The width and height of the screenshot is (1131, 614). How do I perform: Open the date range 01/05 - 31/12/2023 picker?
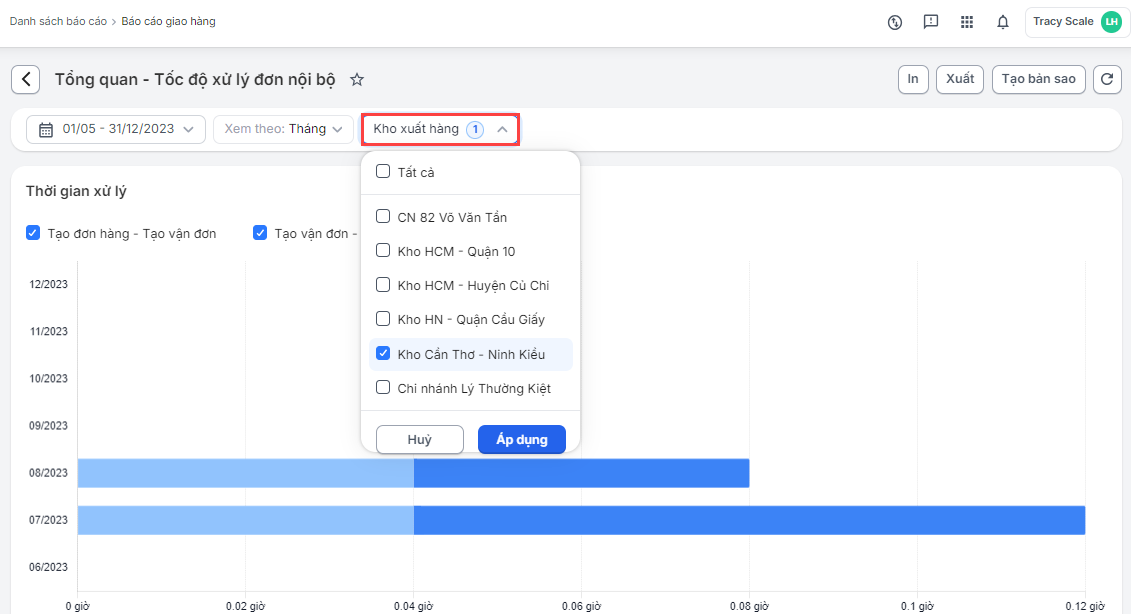116,129
